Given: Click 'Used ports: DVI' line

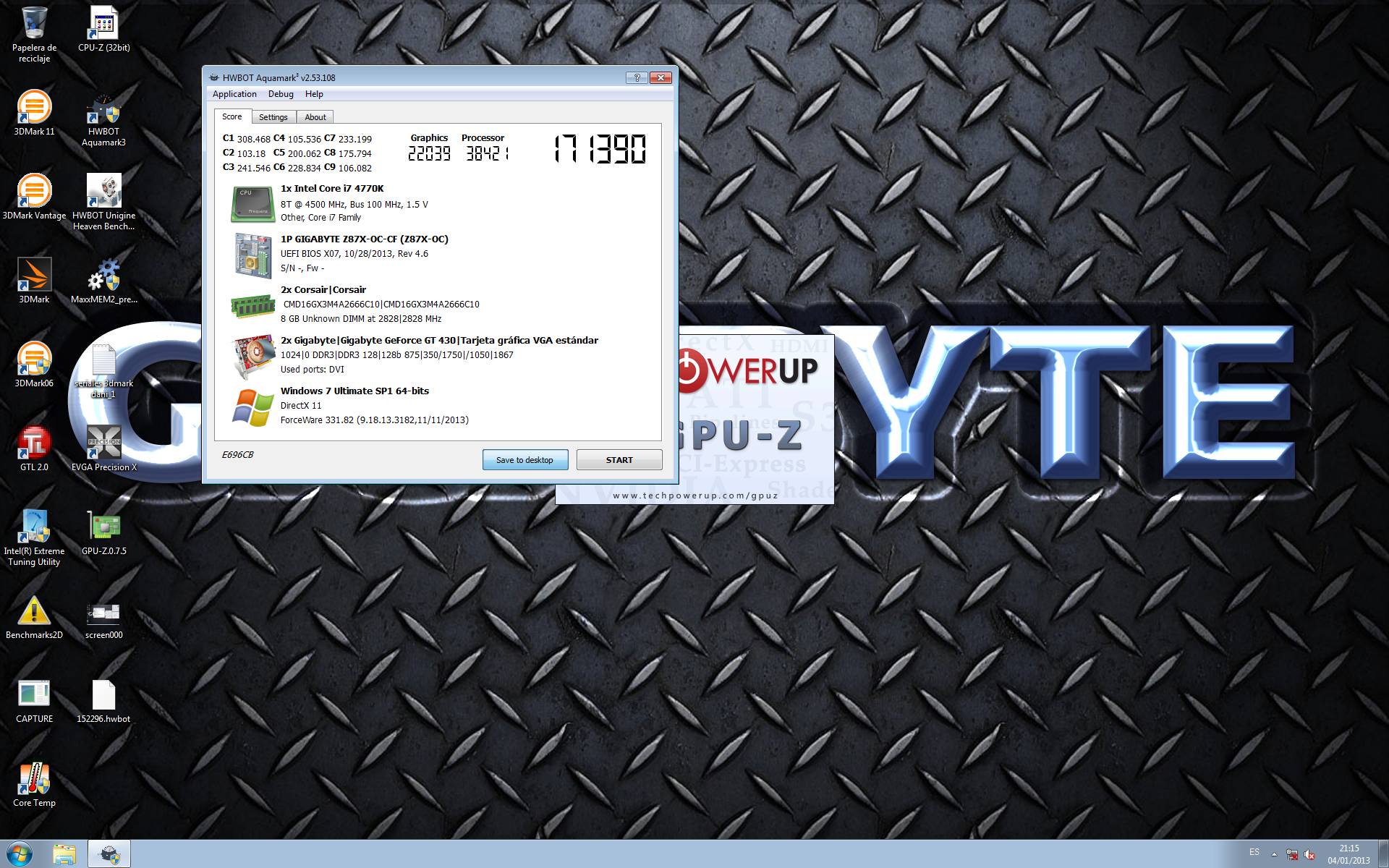Looking at the screenshot, I should [313, 369].
